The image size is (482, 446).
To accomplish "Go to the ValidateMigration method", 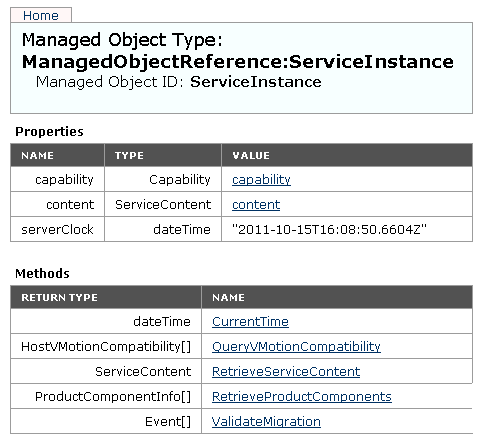I will pos(266,421).
